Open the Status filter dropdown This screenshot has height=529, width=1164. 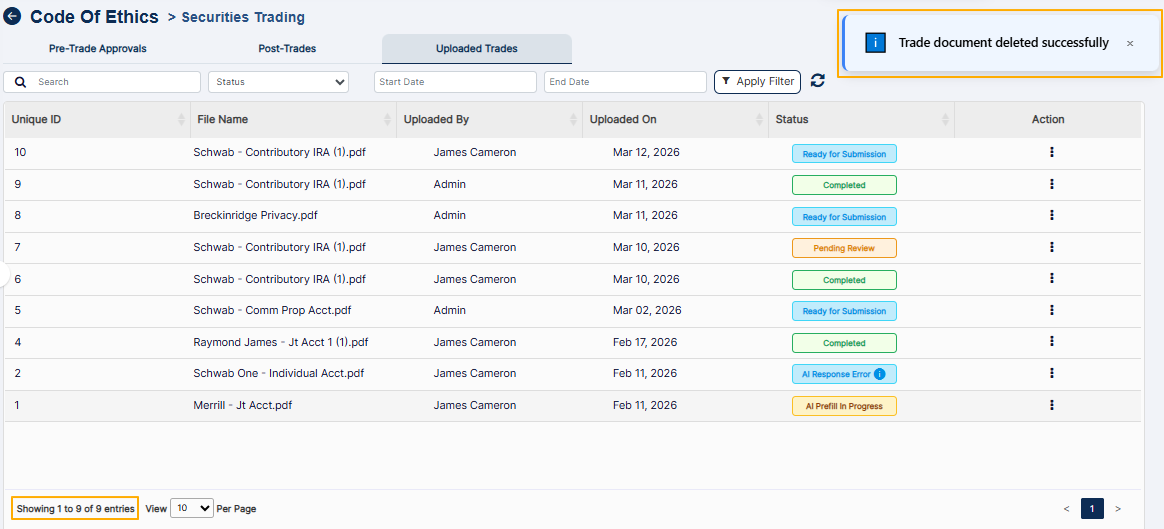coord(278,82)
